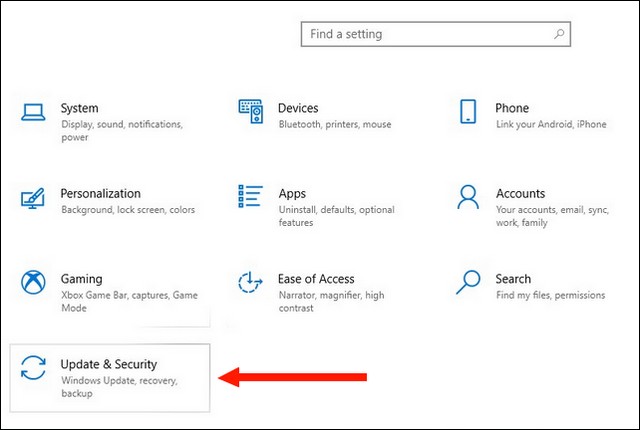This screenshot has width=640, height=430.
Task: Click the Apps list icon
Action: pyautogui.click(x=250, y=196)
